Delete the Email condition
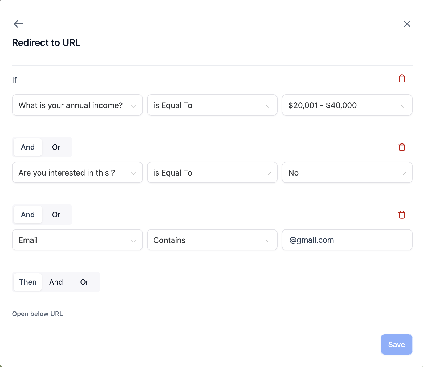Screen dimensions: 423x367 point(402,215)
